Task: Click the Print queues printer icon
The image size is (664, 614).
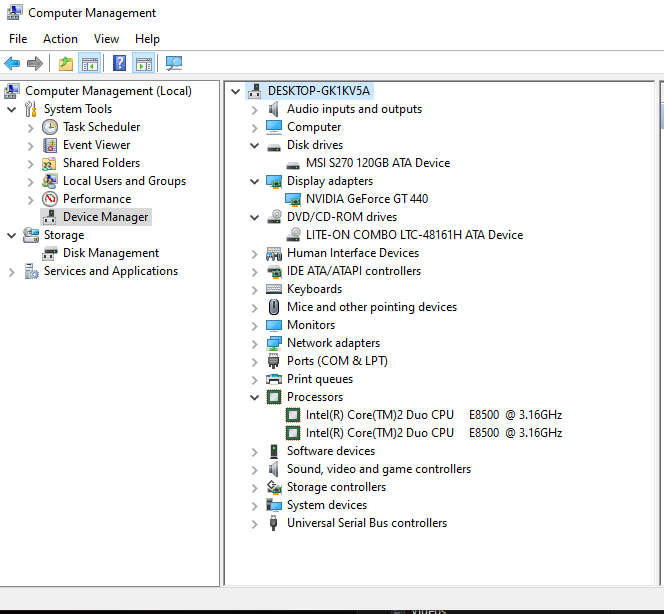Action: pos(274,379)
